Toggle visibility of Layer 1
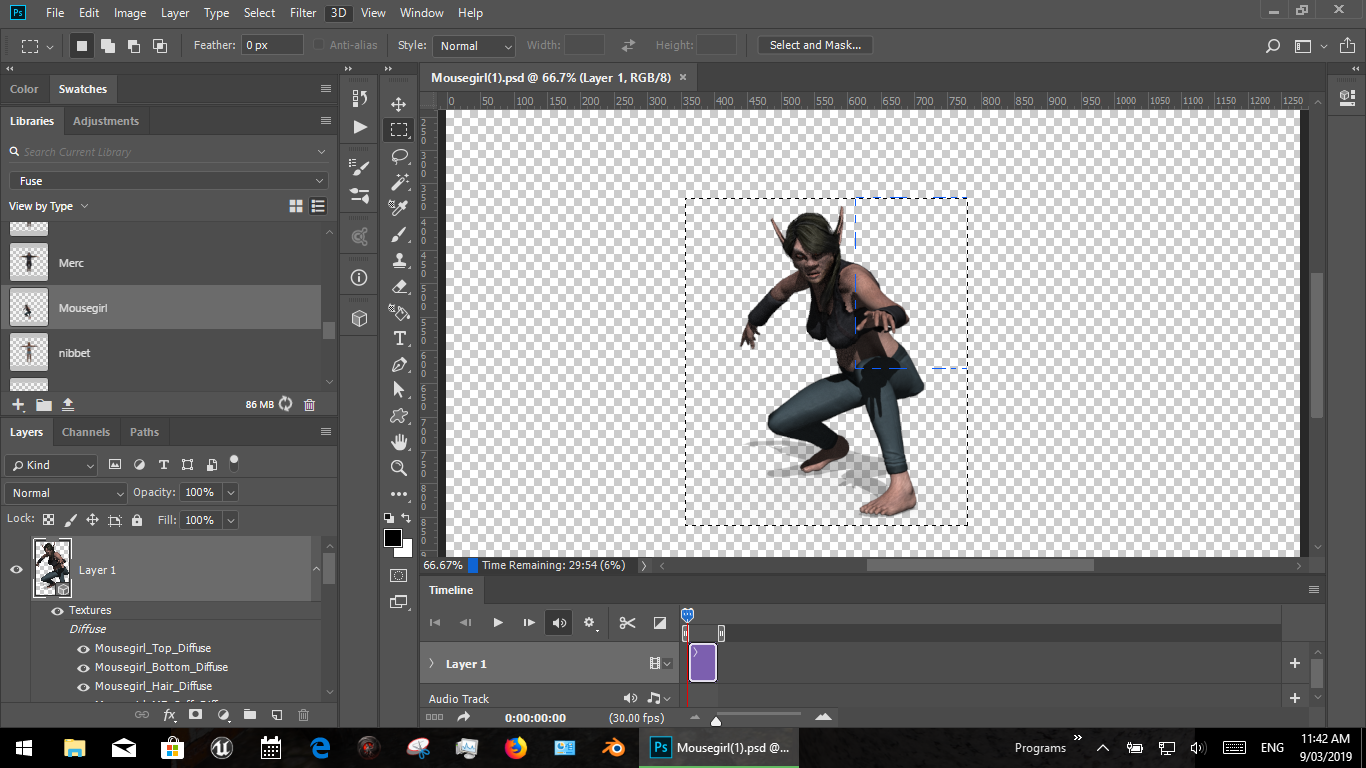This screenshot has height=768, width=1366. pos(16,569)
